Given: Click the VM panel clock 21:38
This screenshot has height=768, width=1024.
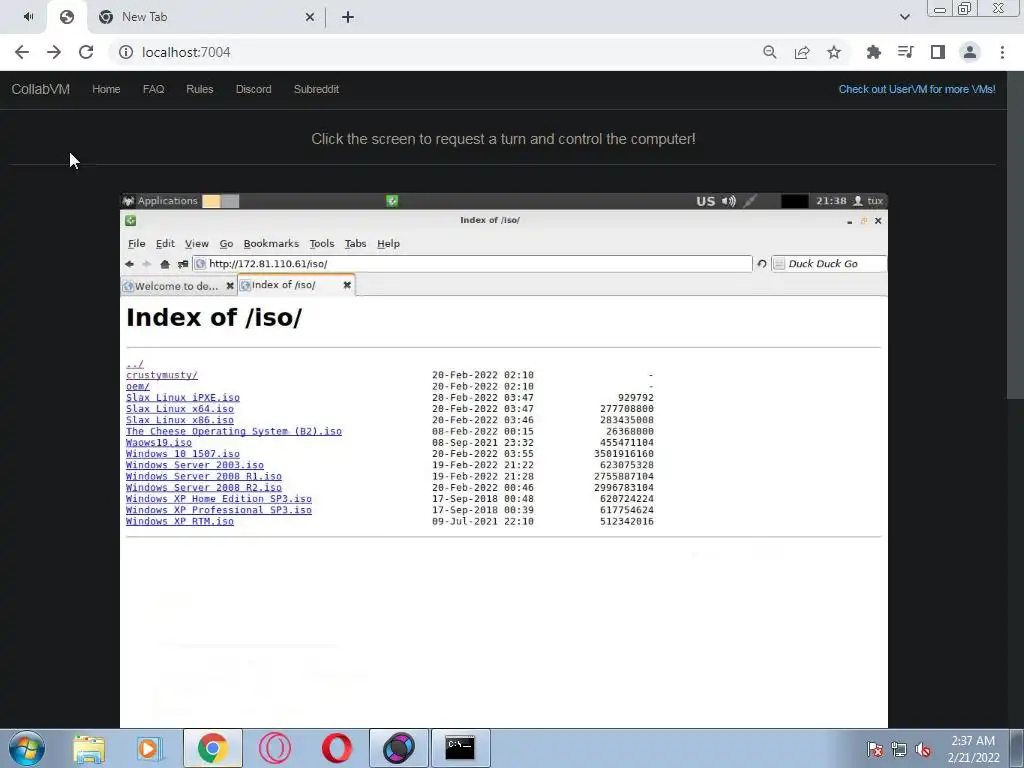Looking at the screenshot, I should pyautogui.click(x=831, y=201).
